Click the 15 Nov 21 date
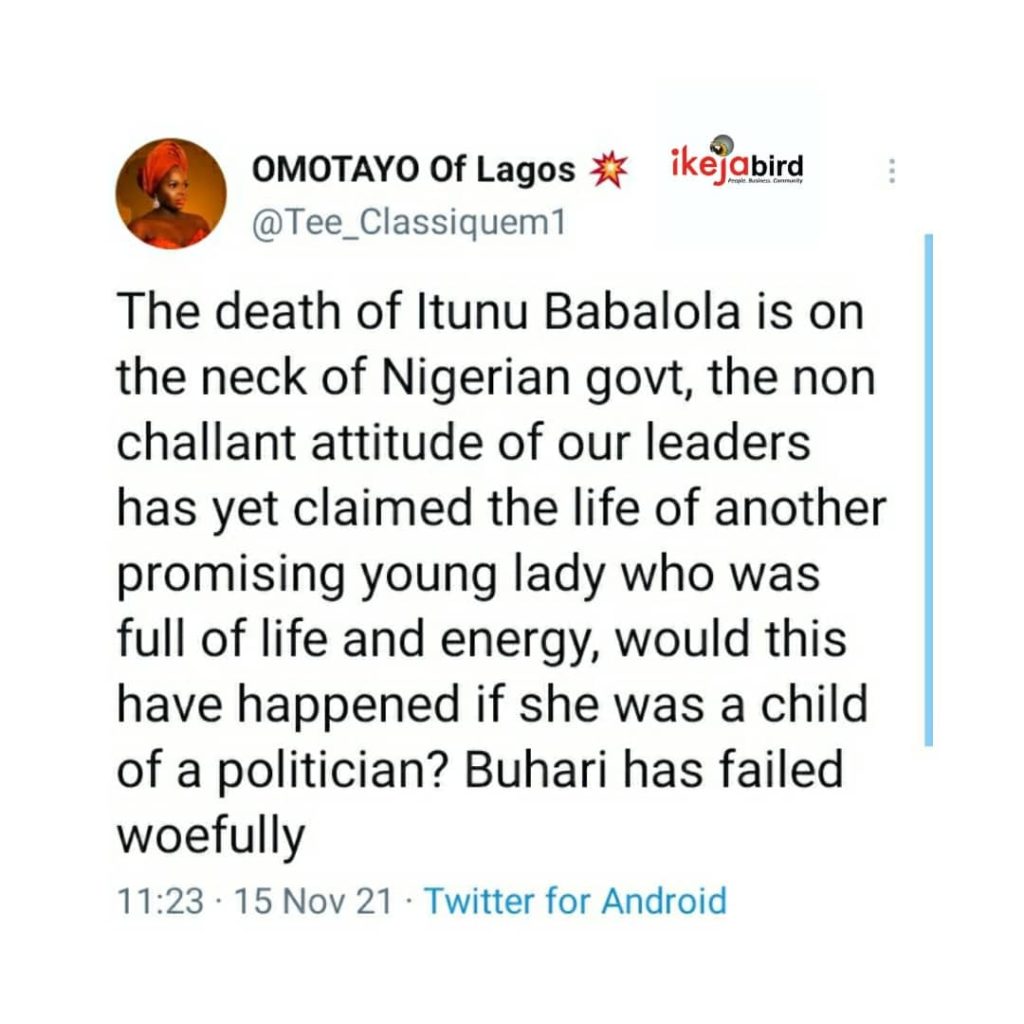This screenshot has width=1024, height=1024. [x=312, y=901]
